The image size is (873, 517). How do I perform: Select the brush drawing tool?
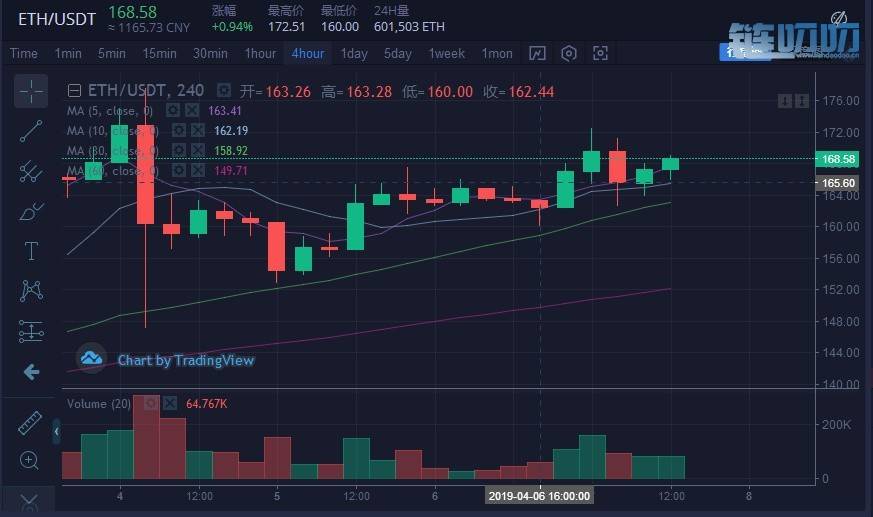(x=31, y=211)
